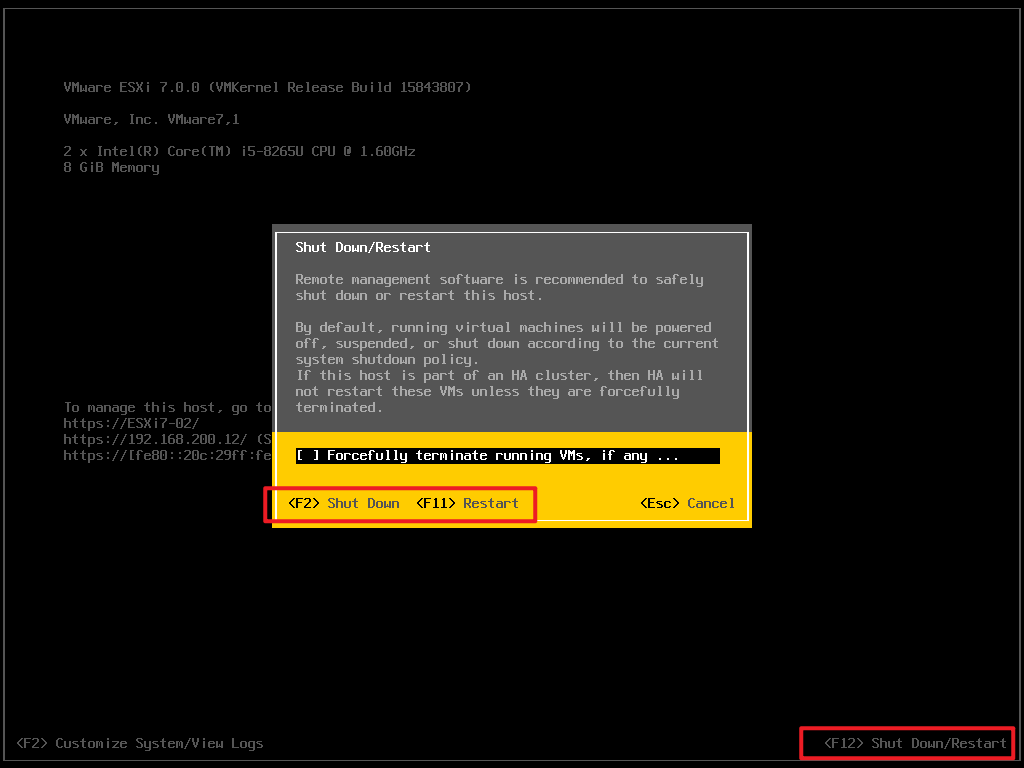The height and width of the screenshot is (768, 1024).
Task: Select the 'terminated.' line in the dialog
Action: pyautogui.click(x=339, y=408)
